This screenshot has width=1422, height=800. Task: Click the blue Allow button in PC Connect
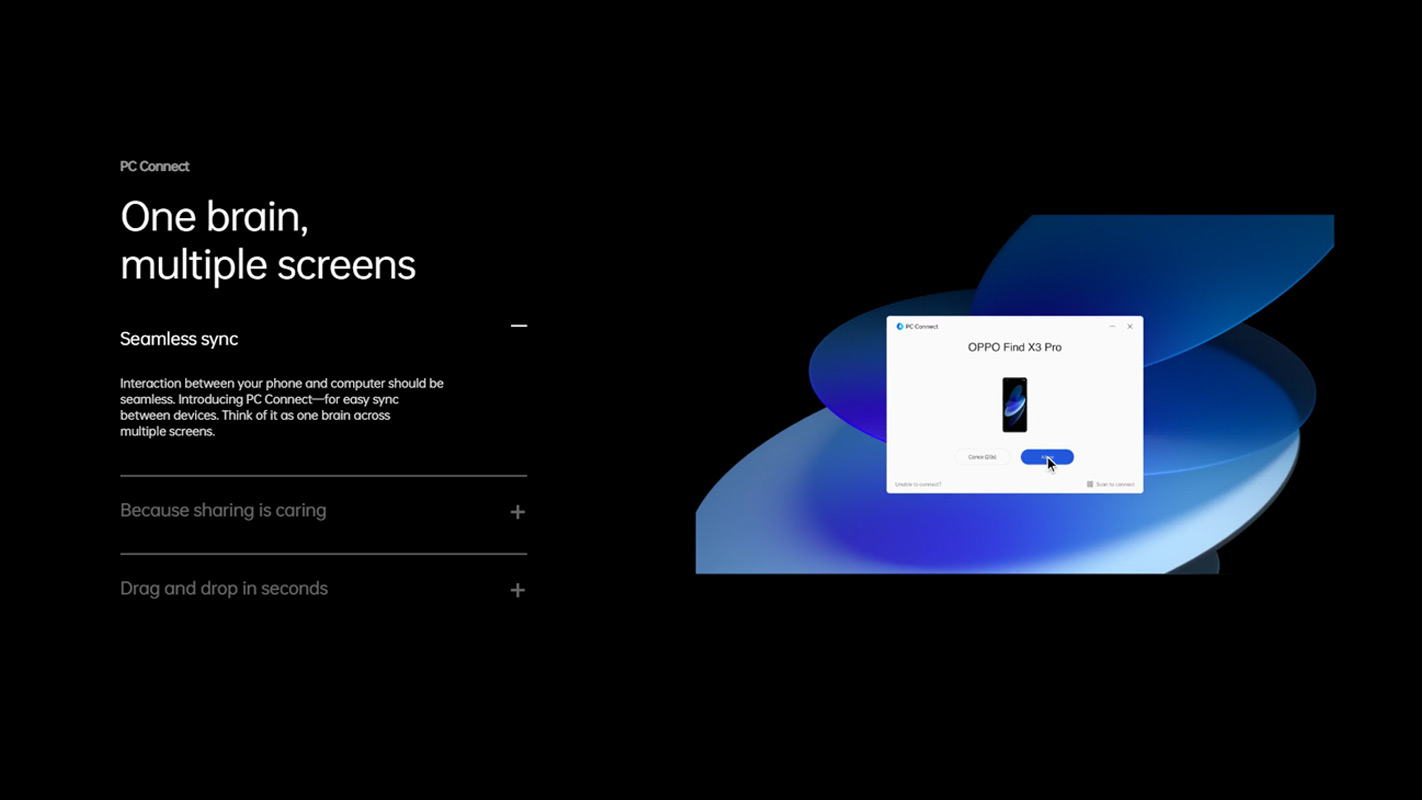click(x=1047, y=457)
